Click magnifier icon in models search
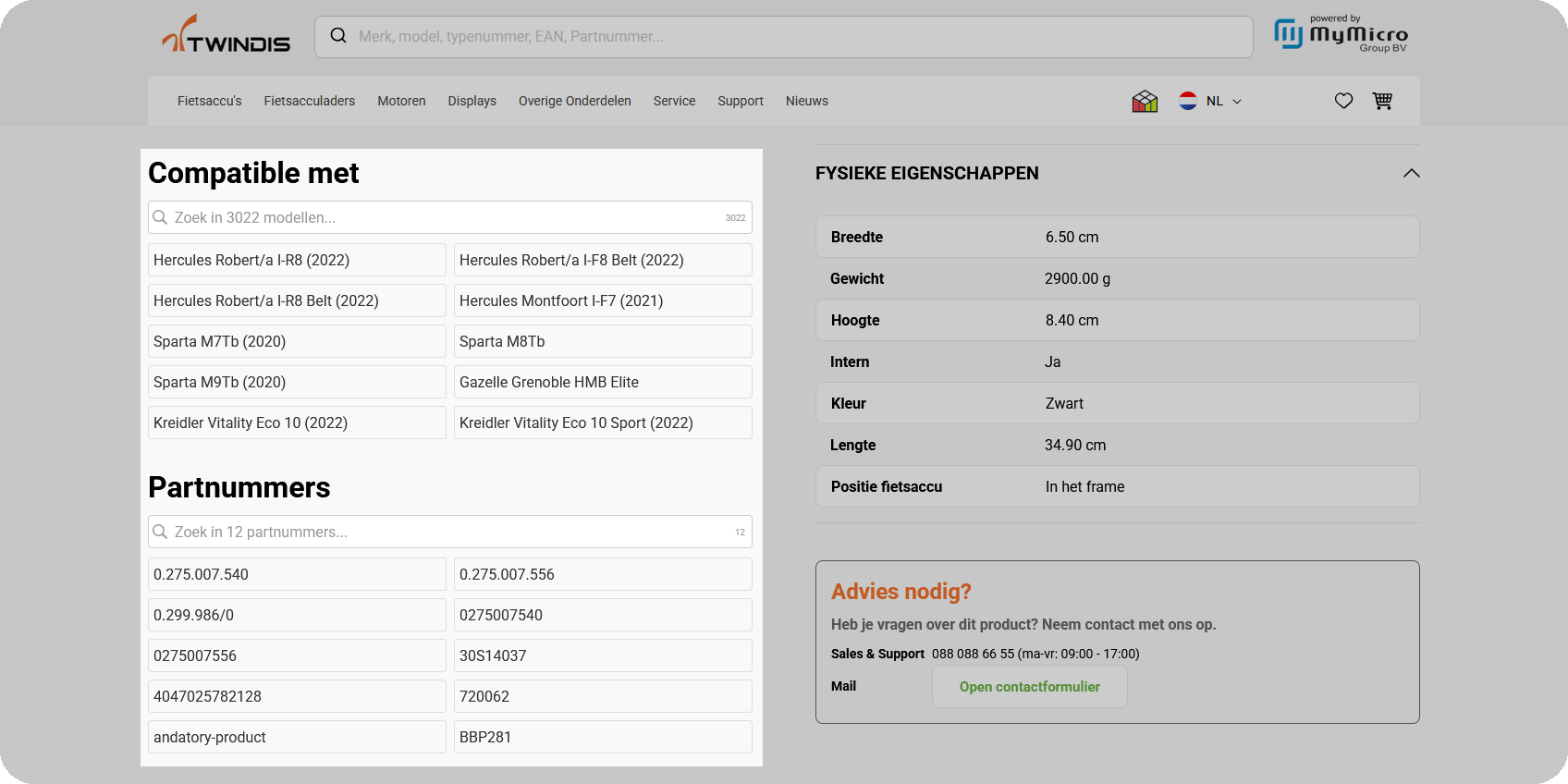Image resolution: width=1568 pixels, height=784 pixels. coord(160,217)
